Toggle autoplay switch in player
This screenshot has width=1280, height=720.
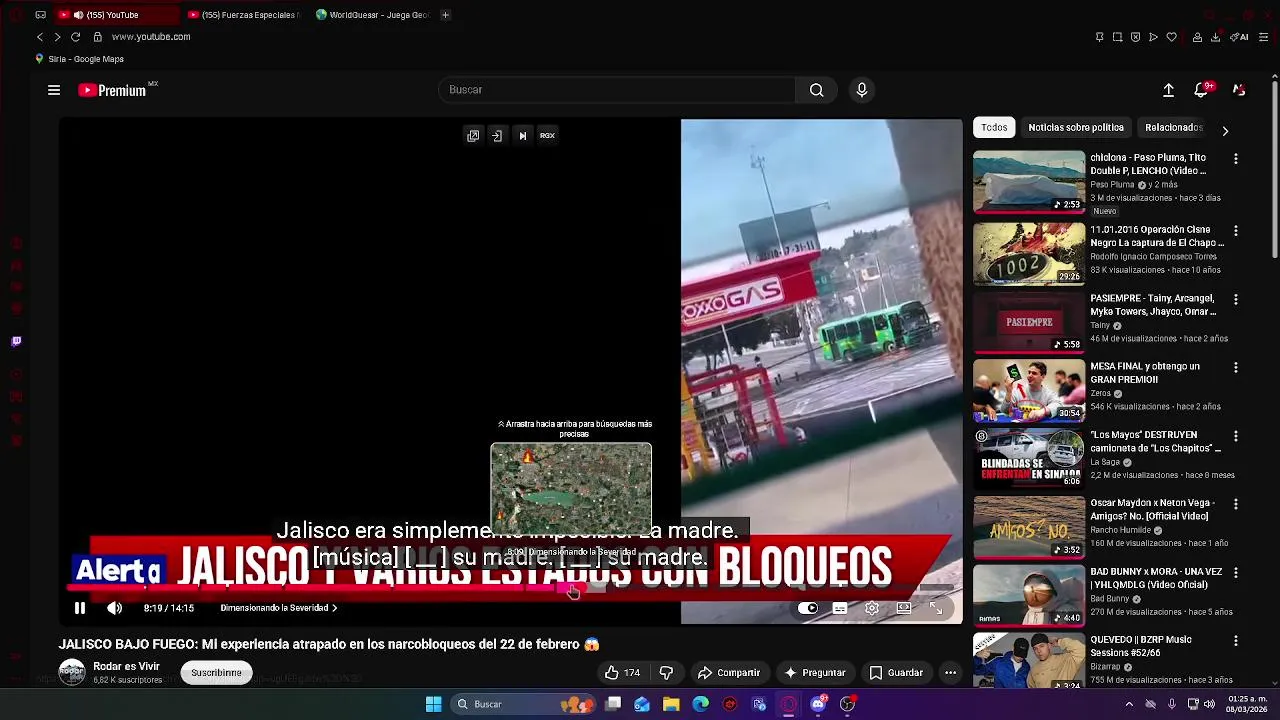tap(808, 608)
